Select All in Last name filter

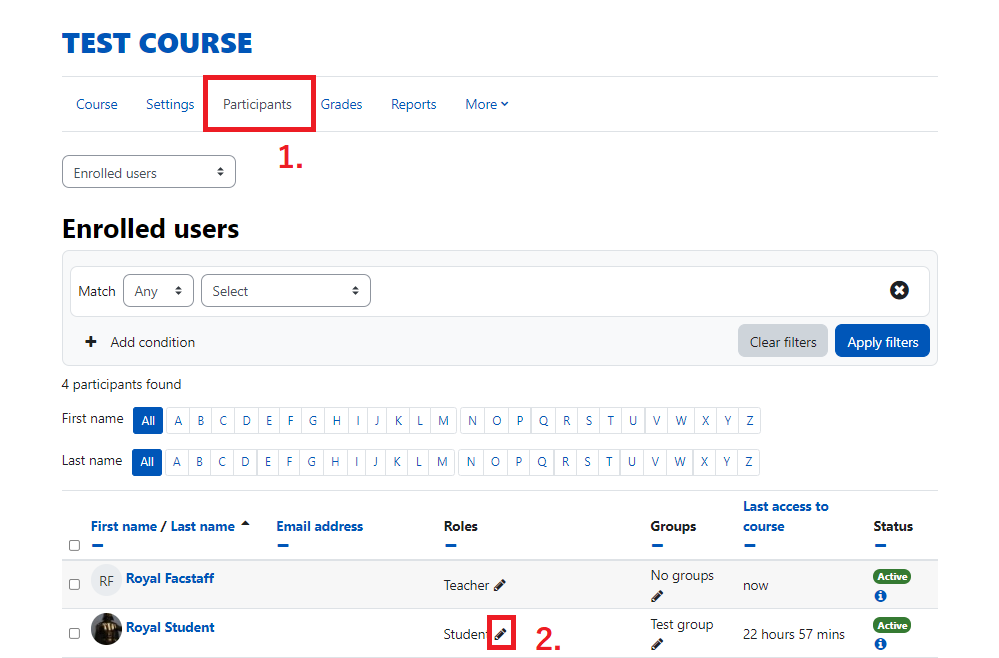pyautogui.click(x=147, y=462)
